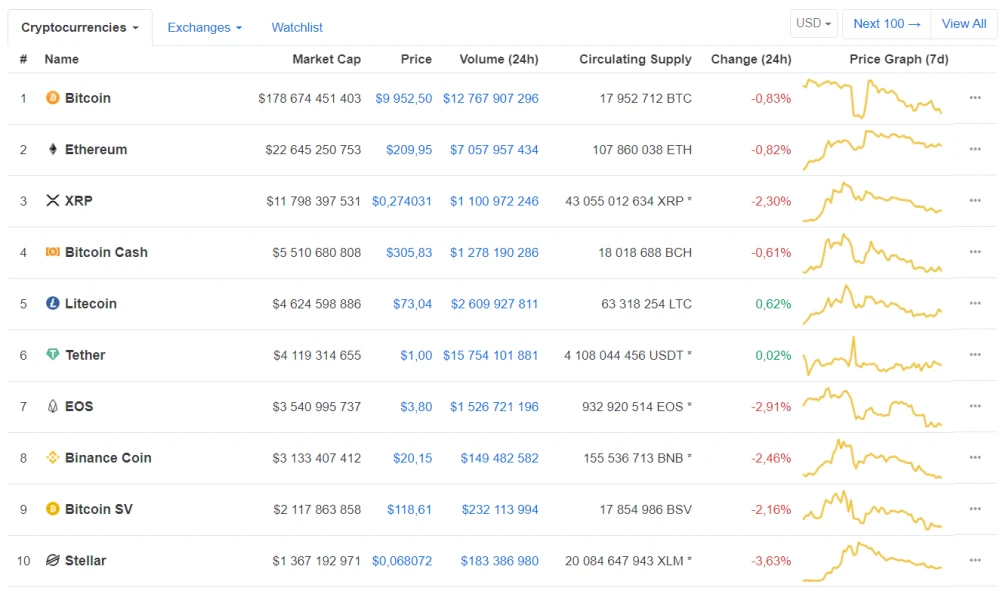Click the Litecoin blue coin icon
Screen dimensions: 1000x591
point(53,303)
